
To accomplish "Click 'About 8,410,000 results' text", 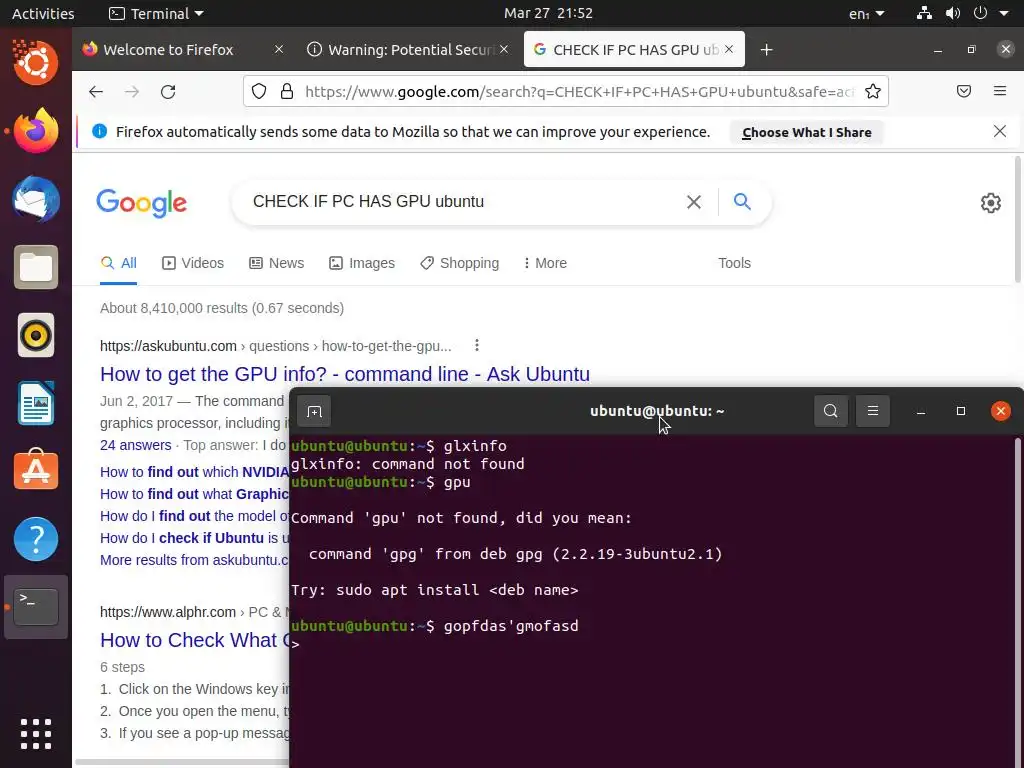I will point(221,308).
